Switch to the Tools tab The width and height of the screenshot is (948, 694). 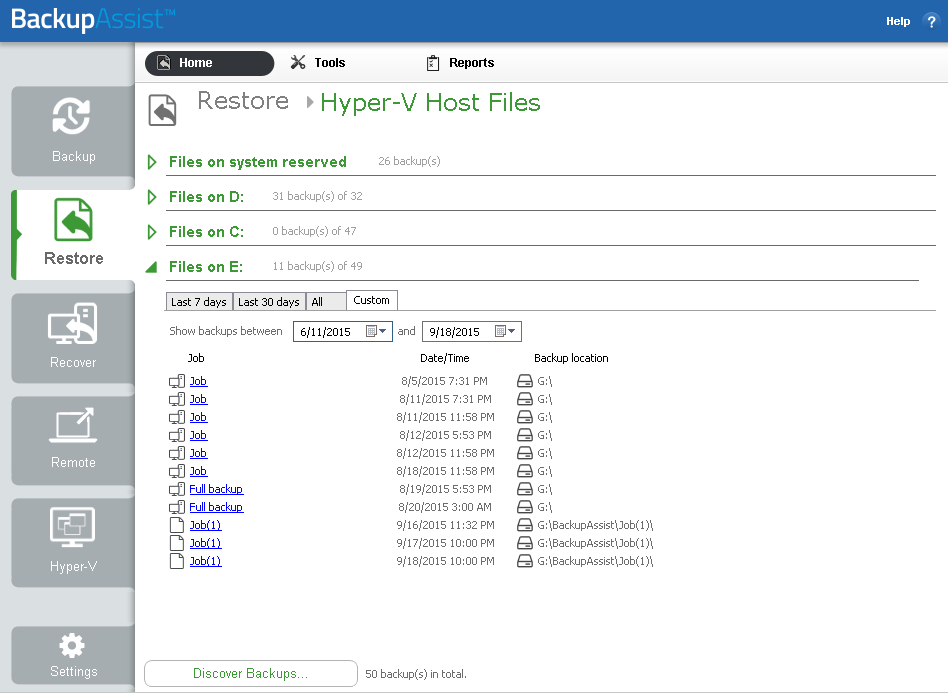[318, 63]
